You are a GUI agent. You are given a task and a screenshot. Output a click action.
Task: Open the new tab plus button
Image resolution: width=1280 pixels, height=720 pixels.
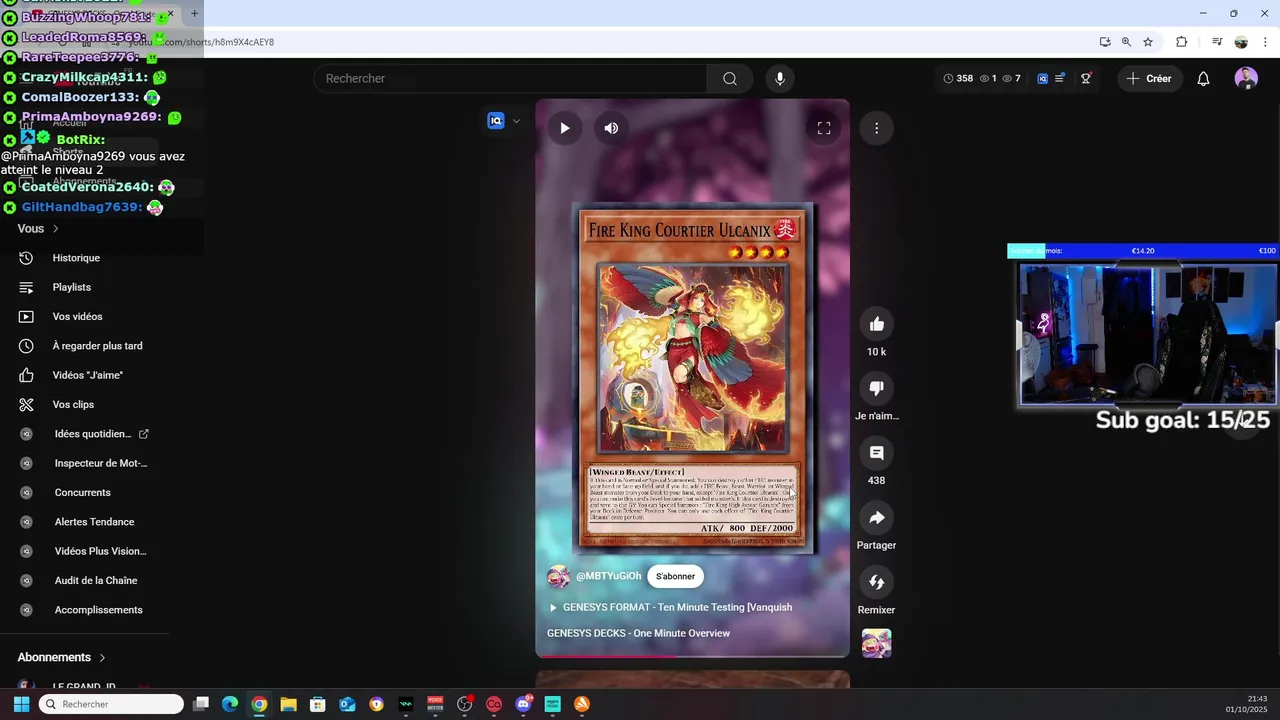195,14
